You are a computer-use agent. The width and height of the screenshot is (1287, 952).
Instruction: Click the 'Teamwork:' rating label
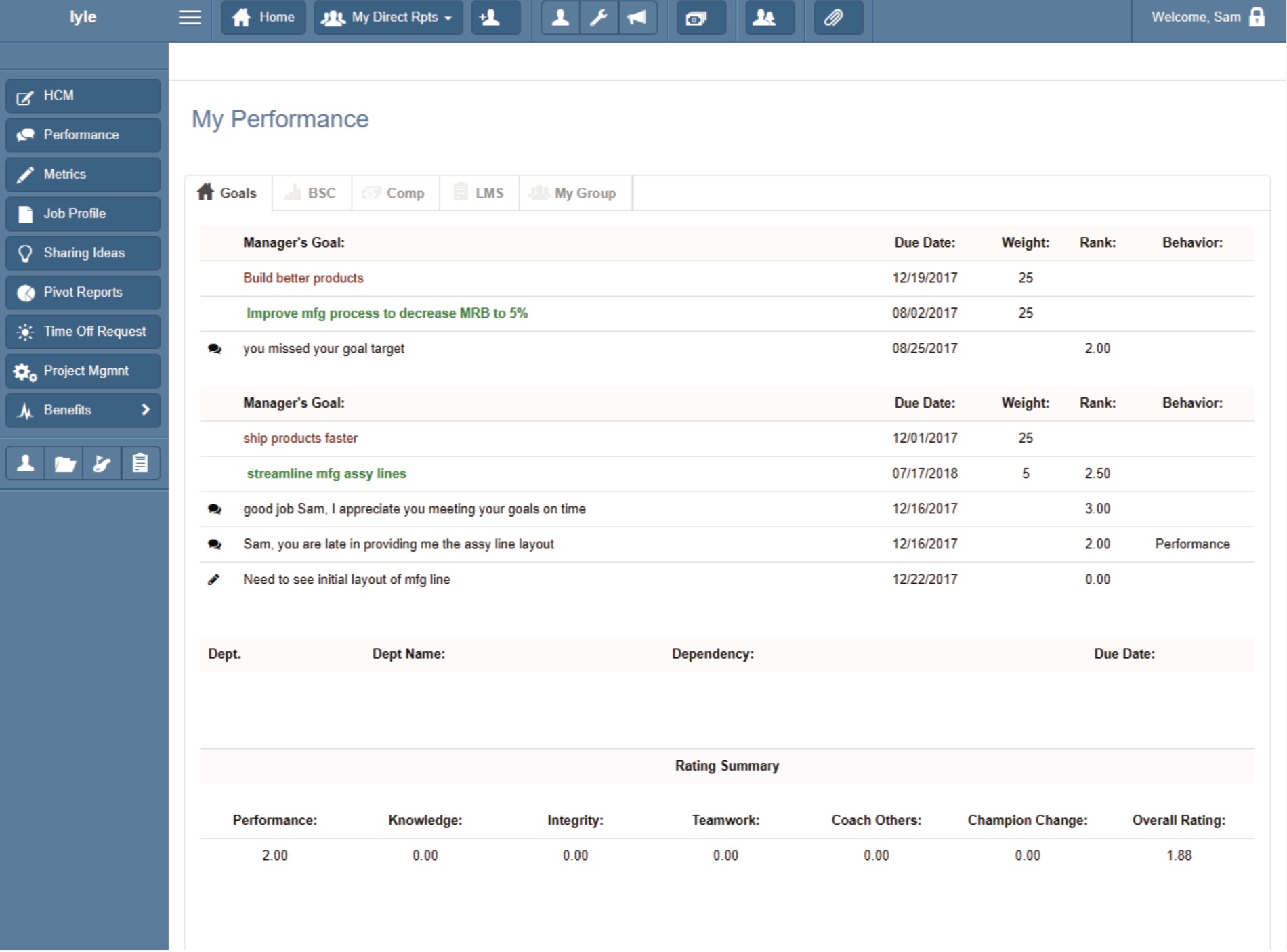(725, 821)
